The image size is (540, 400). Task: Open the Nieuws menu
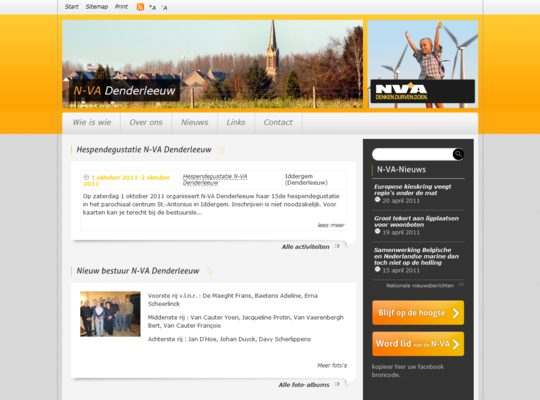pyautogui.click(x=195, y=123)
